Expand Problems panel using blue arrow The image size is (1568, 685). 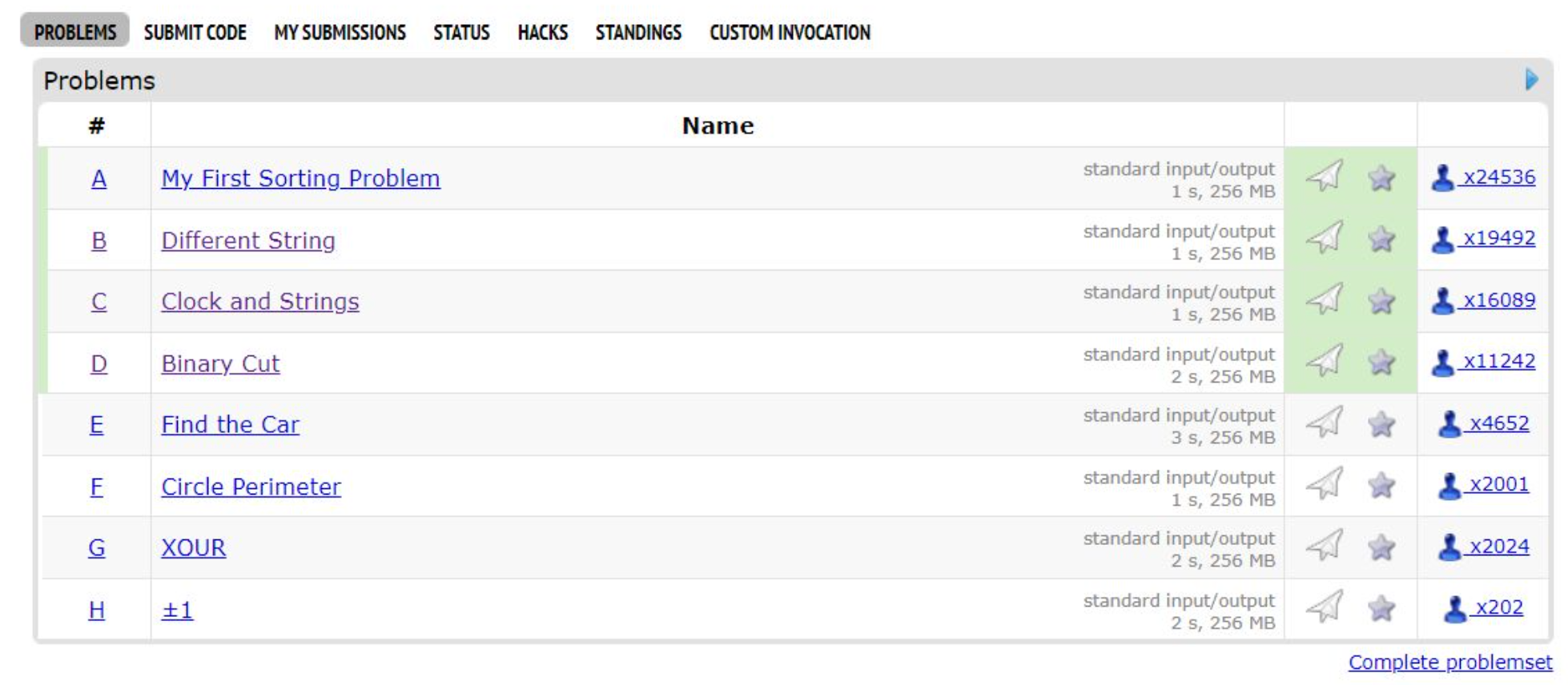pyautogui.click(x=1531, y=79)
